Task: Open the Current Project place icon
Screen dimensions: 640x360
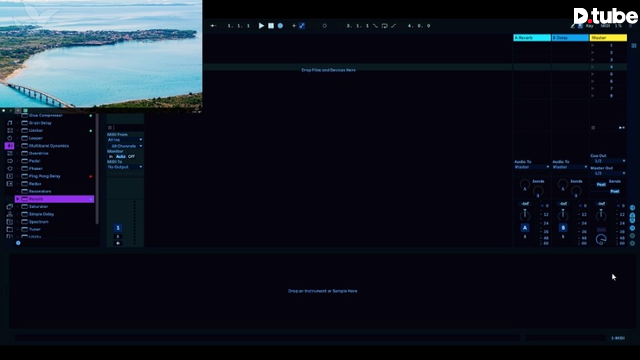Action: coord(9,222)
